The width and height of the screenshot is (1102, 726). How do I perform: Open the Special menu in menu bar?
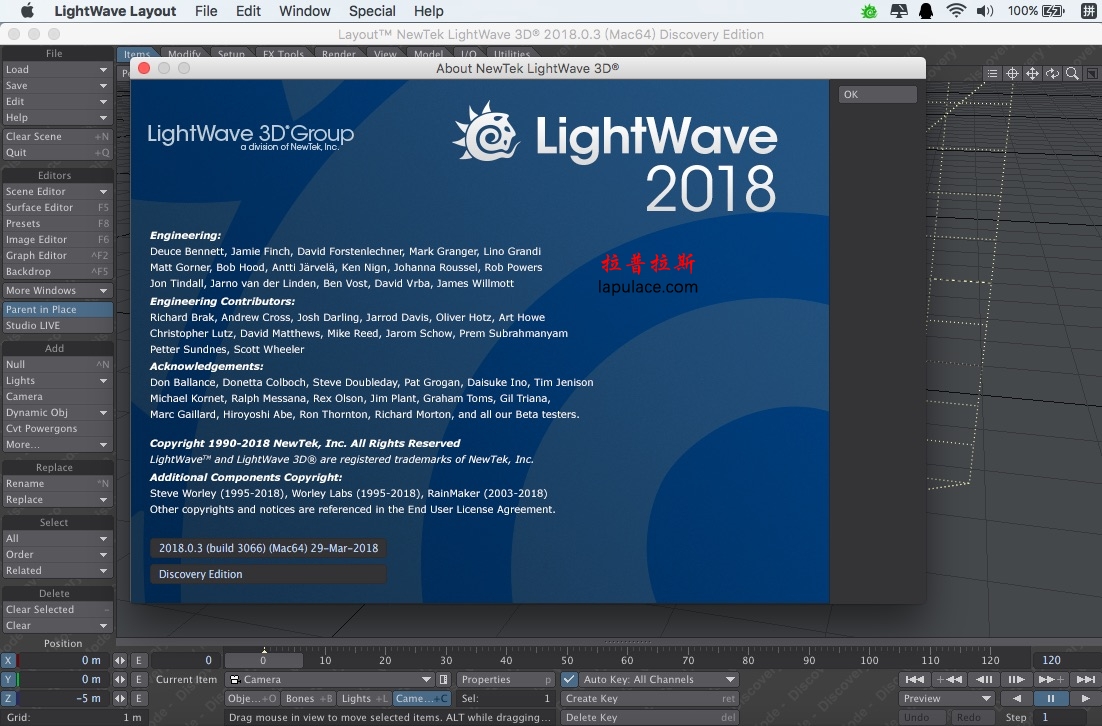(372, 11)
